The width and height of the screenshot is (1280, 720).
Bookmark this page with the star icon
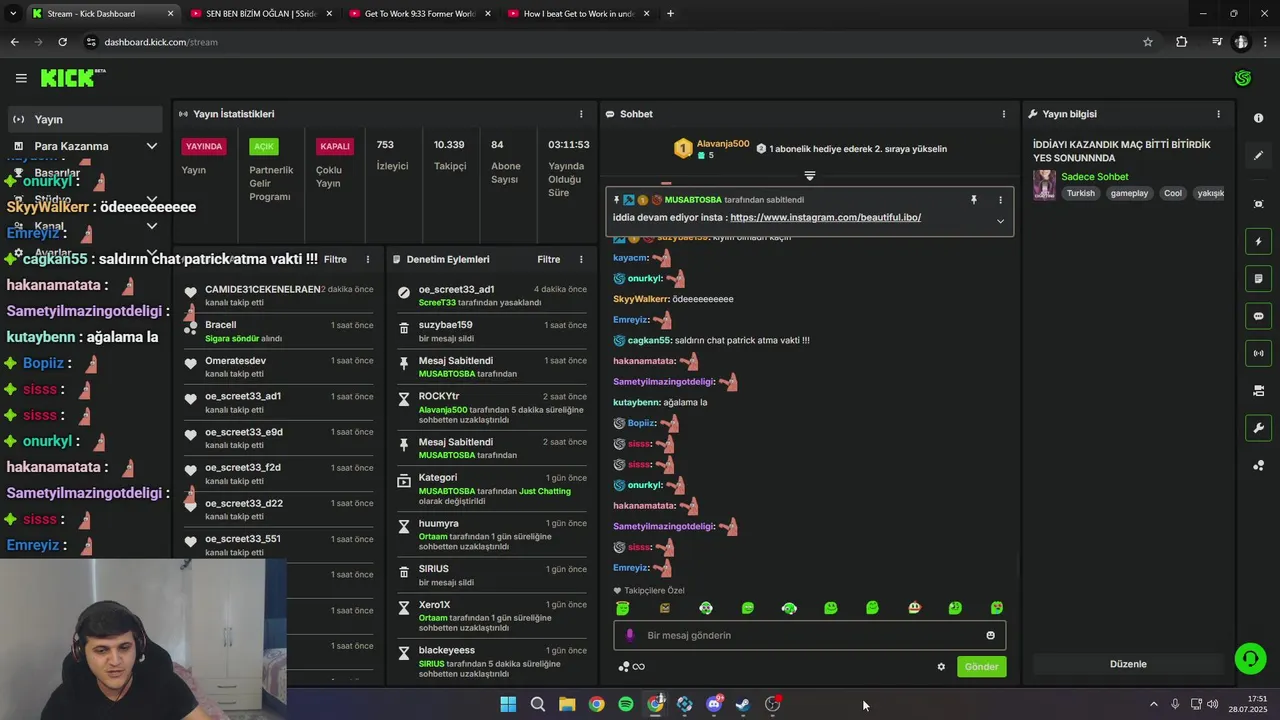(x=1148, y=42)
